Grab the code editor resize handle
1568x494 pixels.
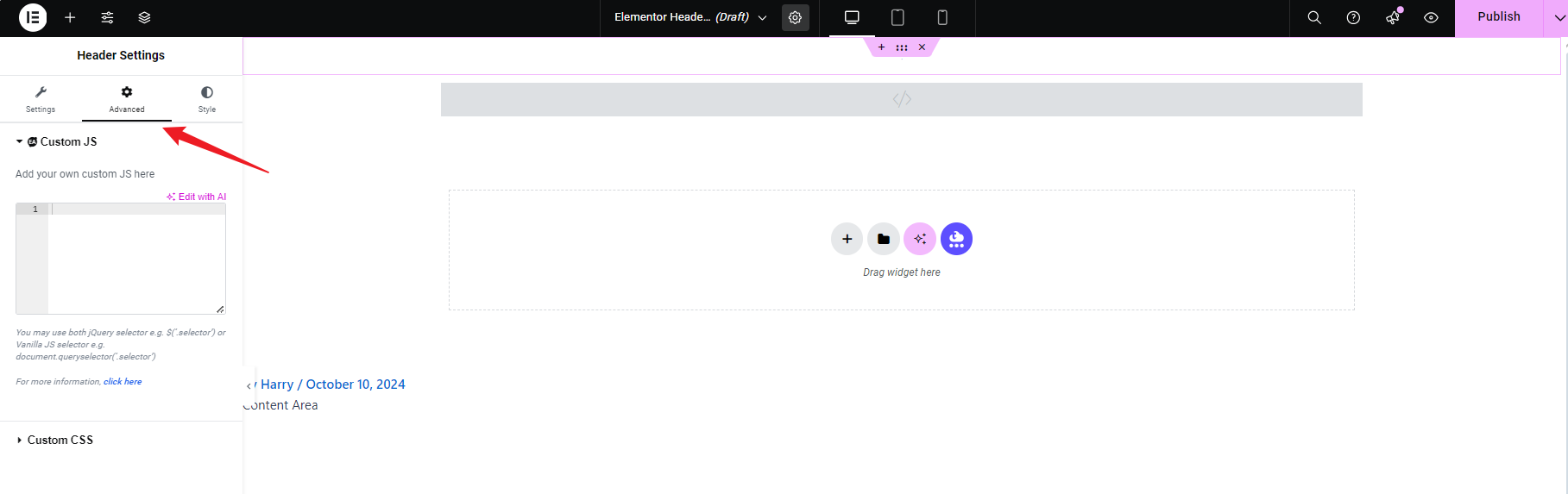pyautogui.click(x=220, y=309)
